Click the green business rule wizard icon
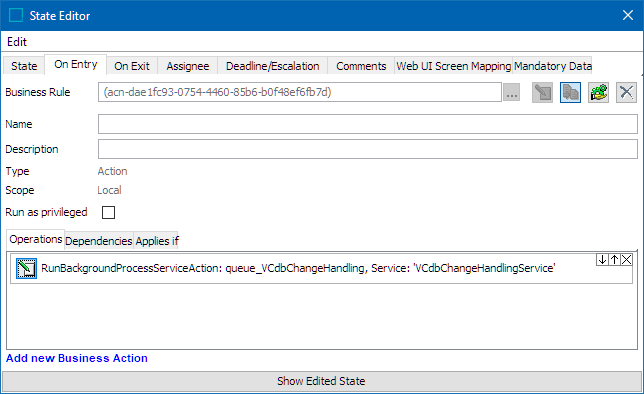The height and width of the screenshot is (394, 644). 598,92
